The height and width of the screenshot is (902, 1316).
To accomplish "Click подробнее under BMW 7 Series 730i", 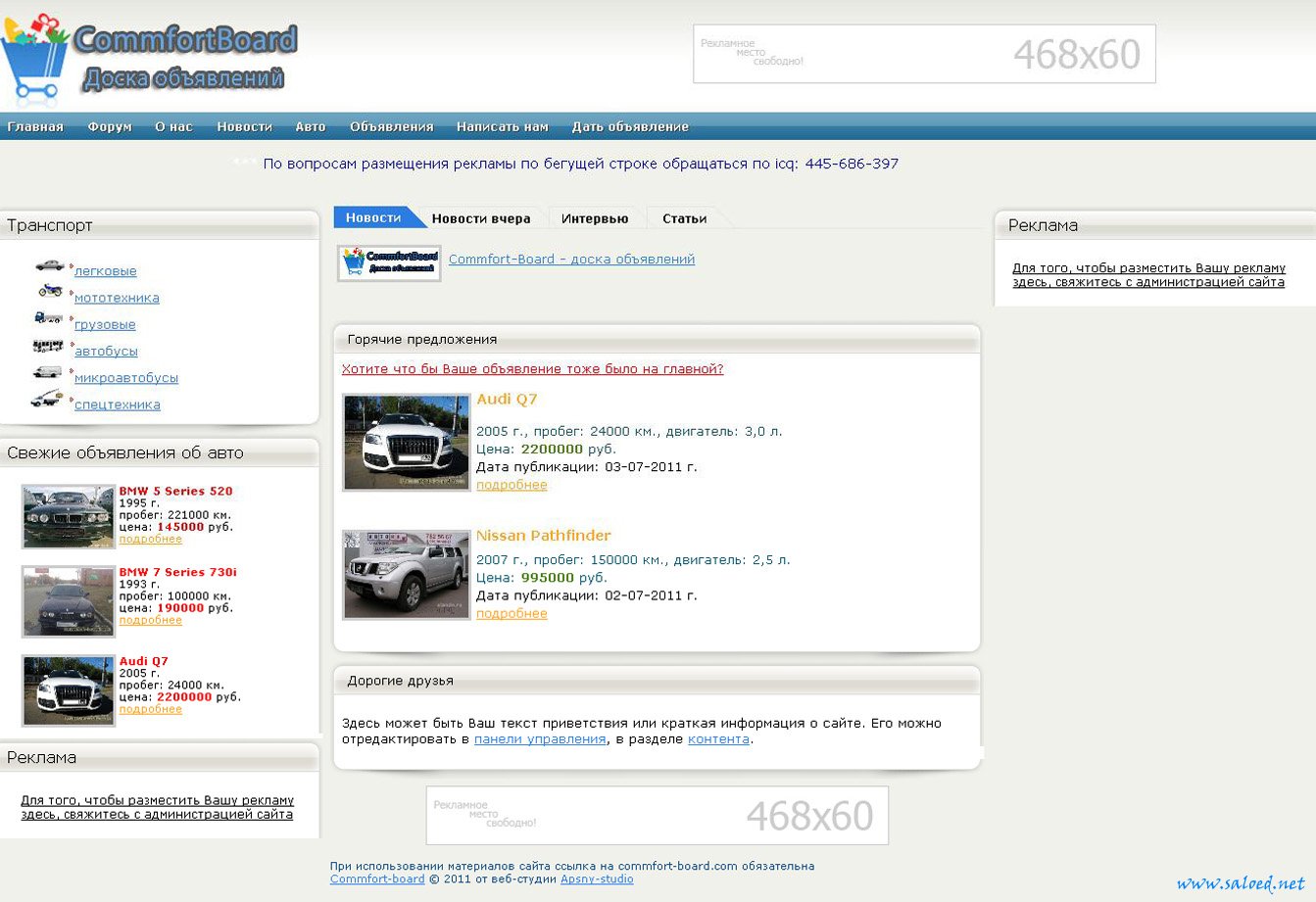I will [x=150, y=620].
